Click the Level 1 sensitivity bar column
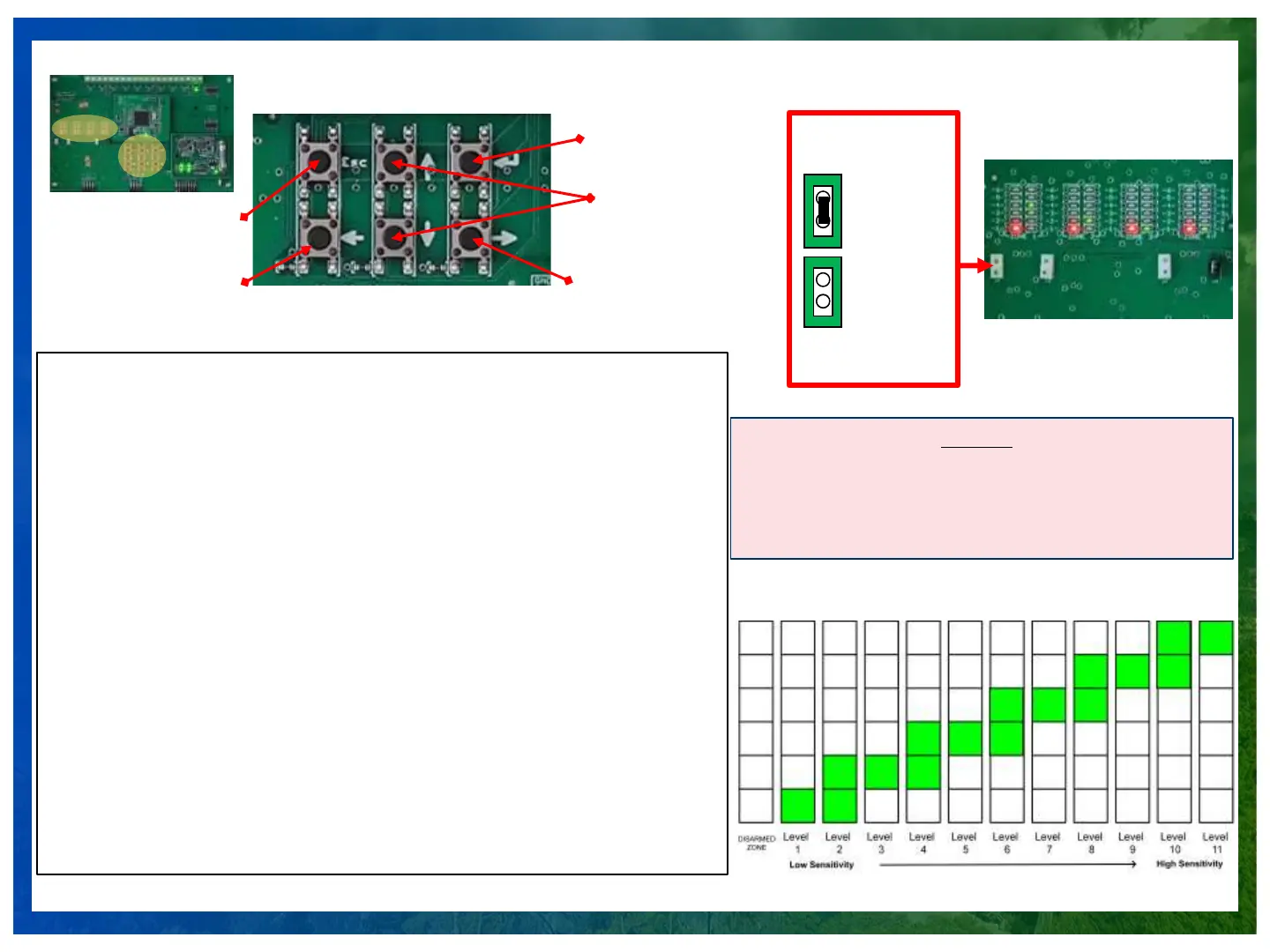This screenshot has height=952, width=1270. [797, 721]
